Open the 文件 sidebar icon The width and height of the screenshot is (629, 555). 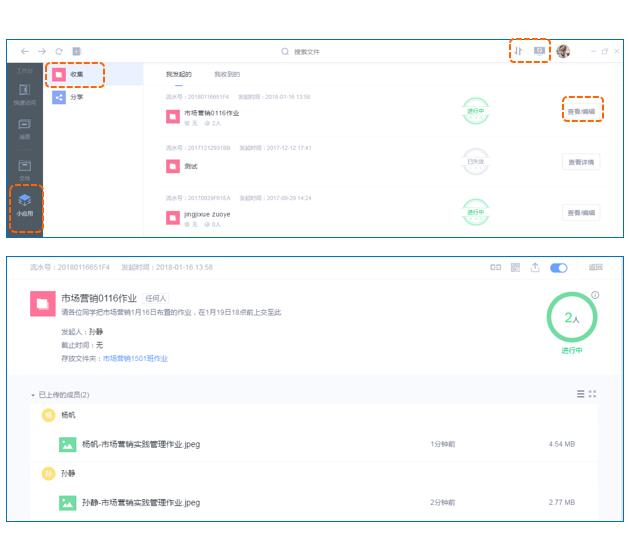(x=25, y=168)
